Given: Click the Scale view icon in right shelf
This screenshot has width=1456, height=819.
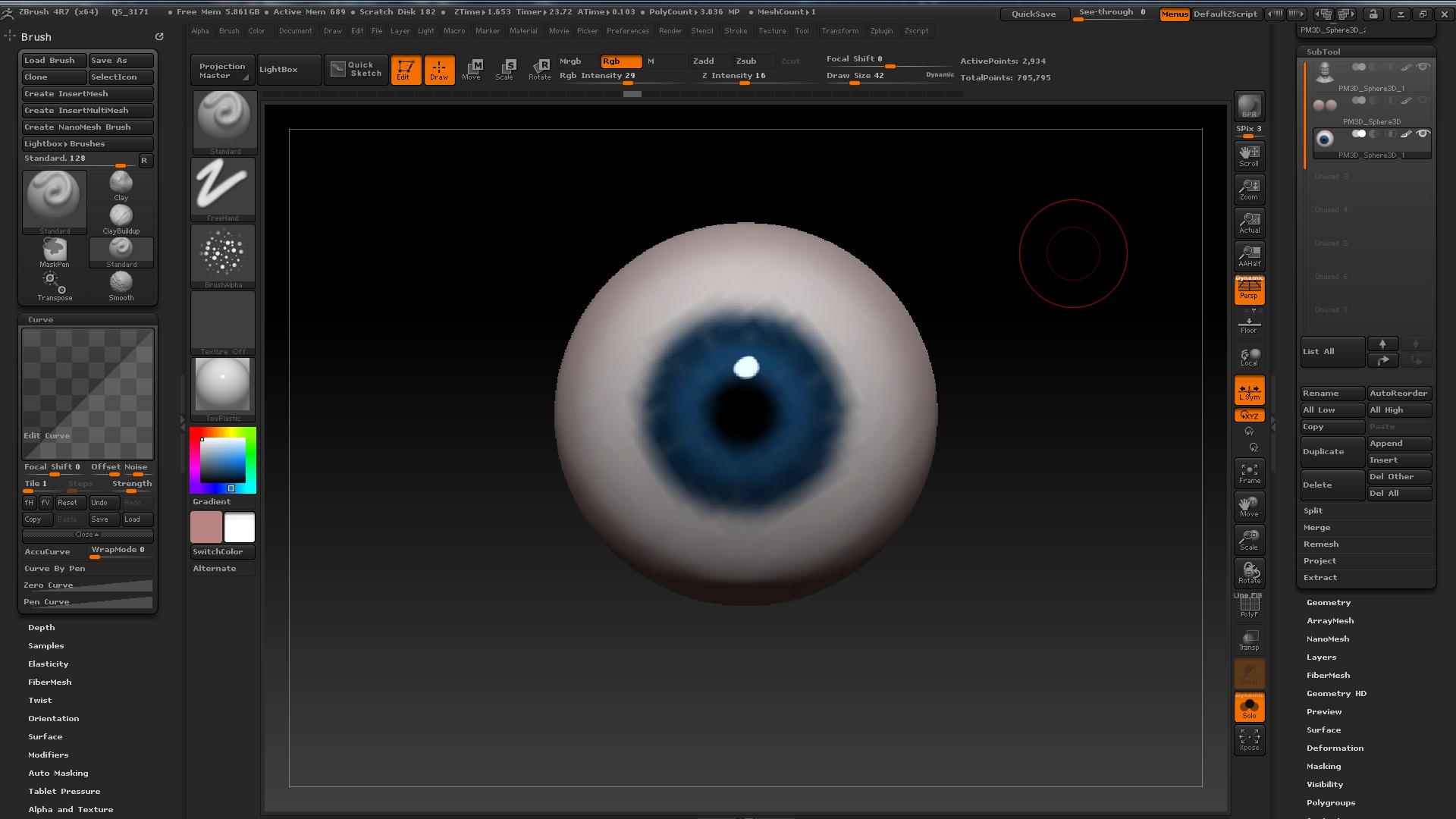Looking at the screenshot, I should 1249,539.
